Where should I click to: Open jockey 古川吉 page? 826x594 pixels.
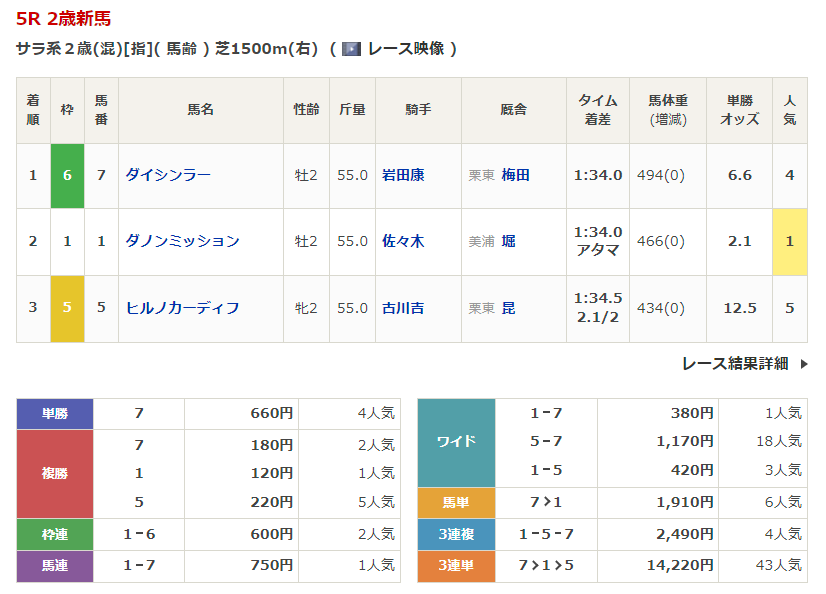(x=403, y=308)
